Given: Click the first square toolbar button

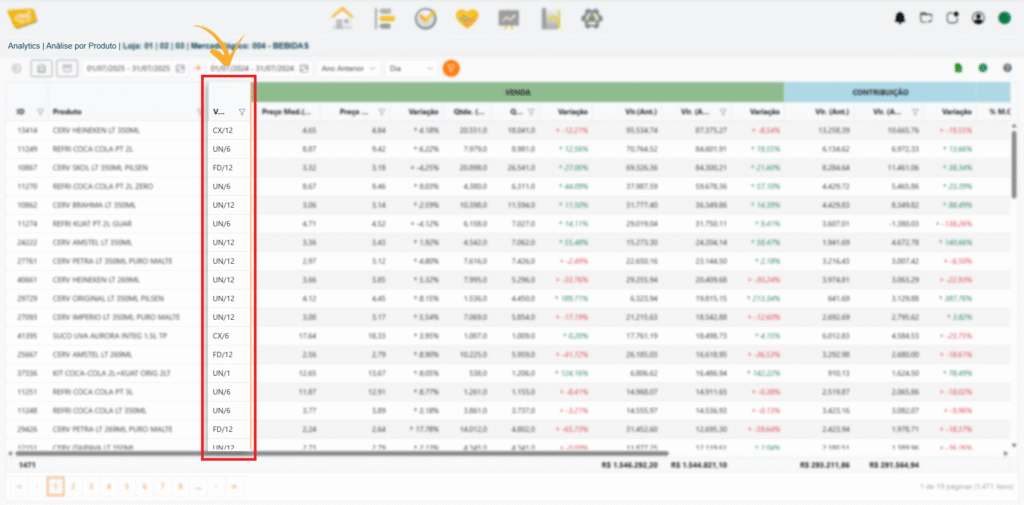Looking at the screenshot, I should [42, 68].
